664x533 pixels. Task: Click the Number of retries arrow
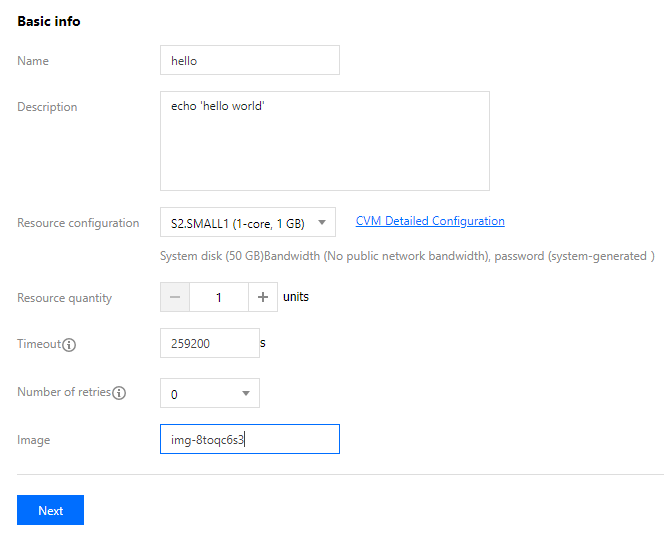click(246, 393)
